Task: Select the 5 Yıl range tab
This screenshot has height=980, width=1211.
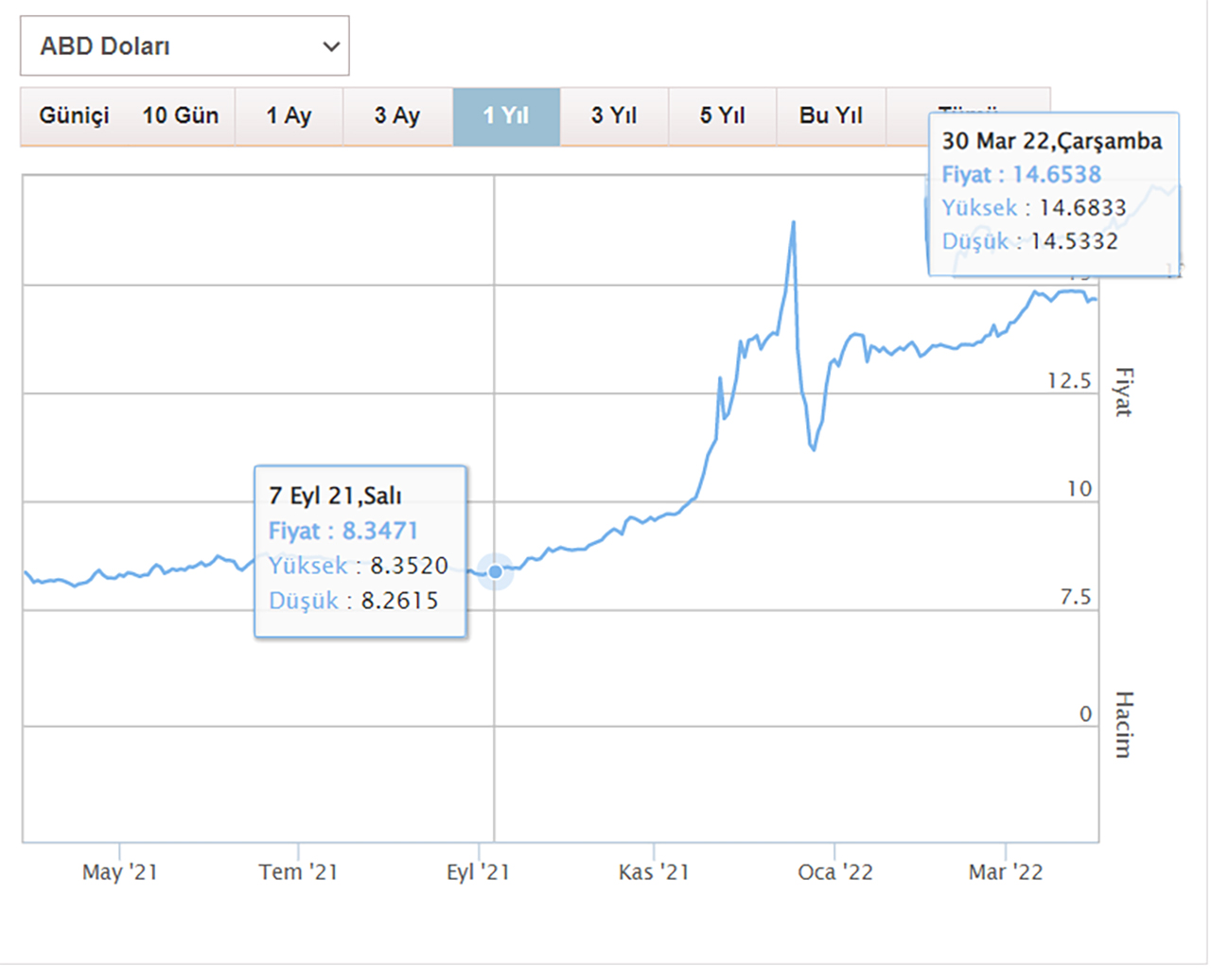Action: pos(722,115)
